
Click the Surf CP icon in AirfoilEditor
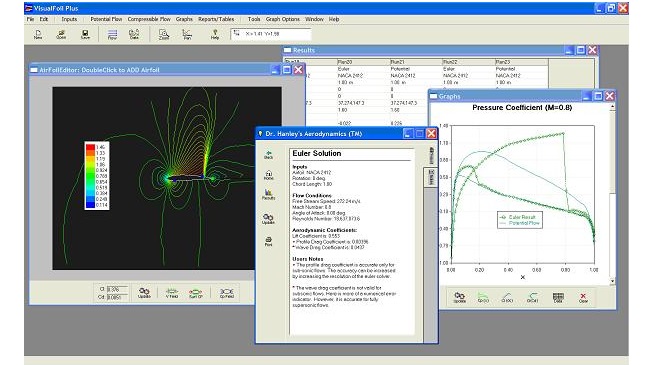[x=196, y=293]
